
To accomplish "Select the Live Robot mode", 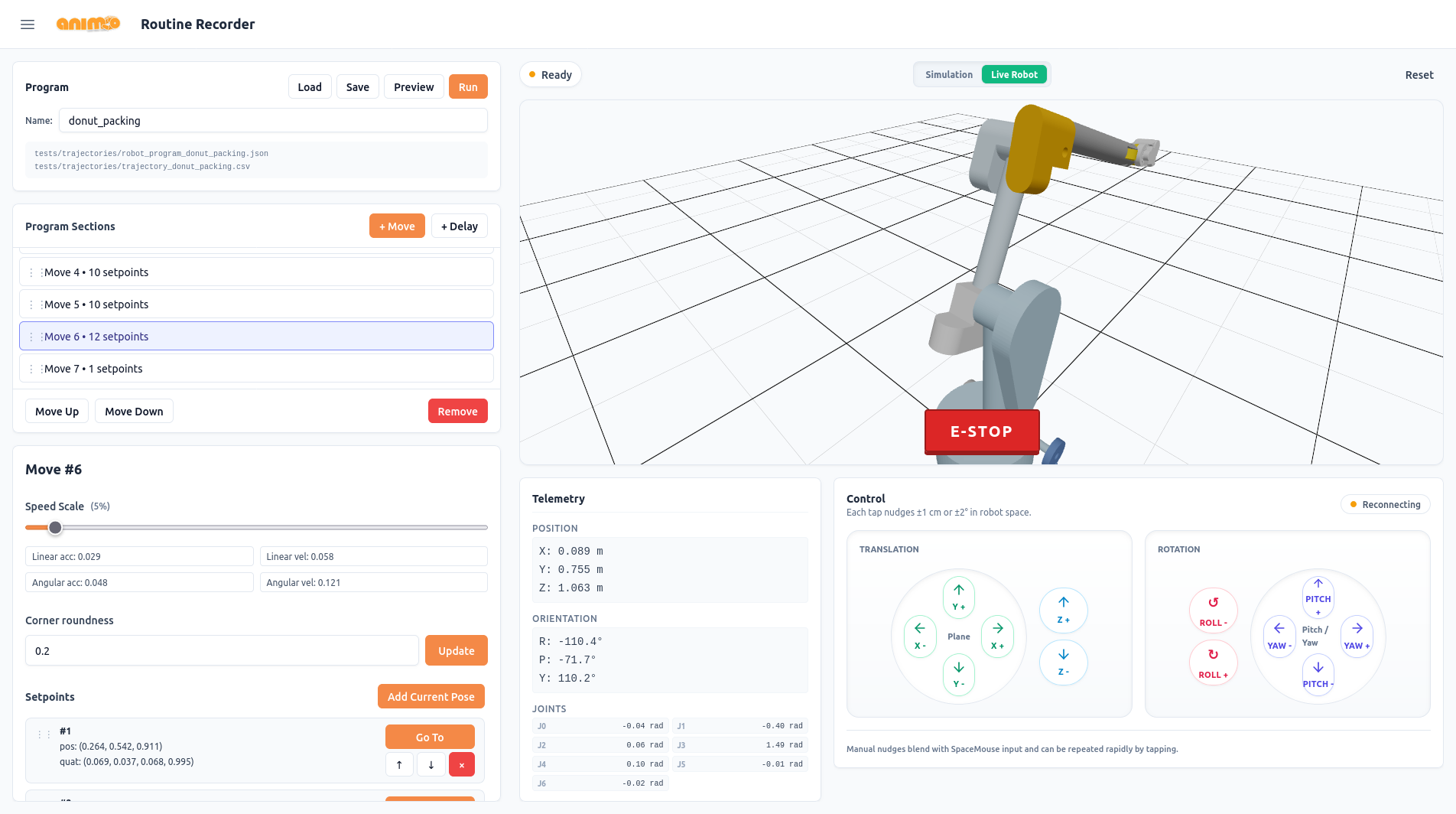I will [x=1014, y=75].
